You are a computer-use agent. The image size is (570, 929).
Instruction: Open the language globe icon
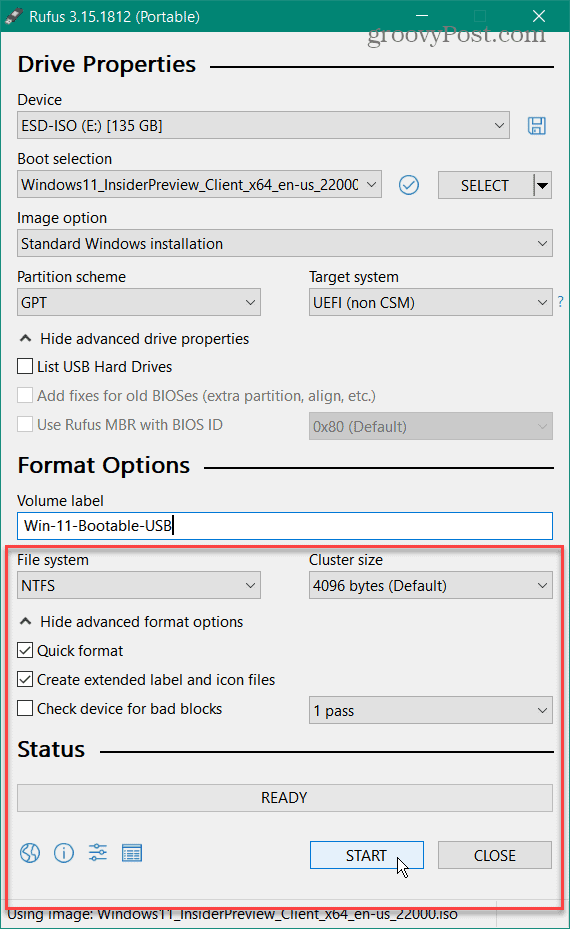(x=30, y=853)
